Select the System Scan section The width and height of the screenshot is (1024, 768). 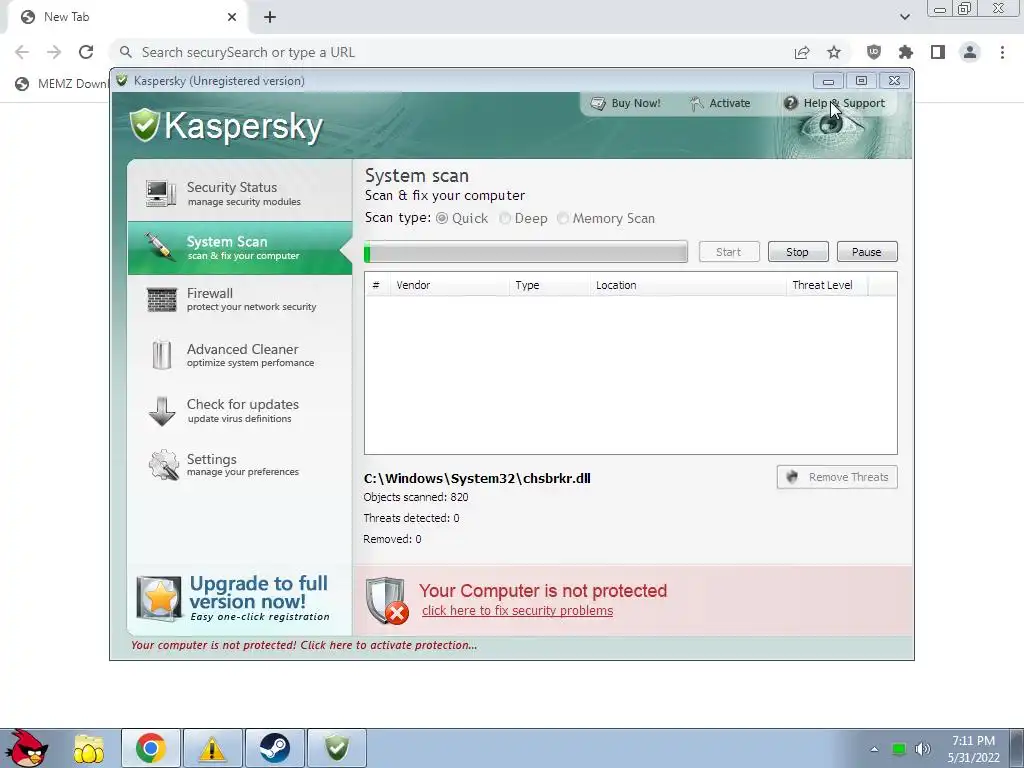click(x=240, y=248)
